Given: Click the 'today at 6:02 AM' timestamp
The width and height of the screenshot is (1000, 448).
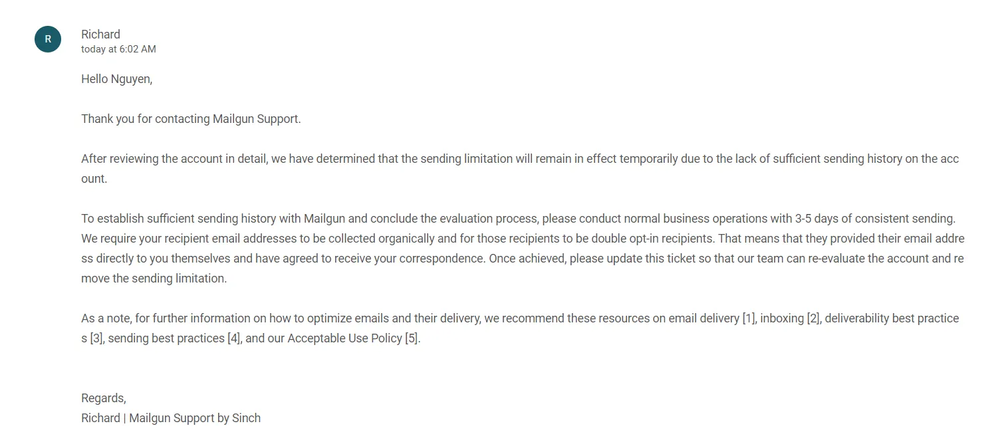Looking at the screenshot, I should tap(118, 49).
